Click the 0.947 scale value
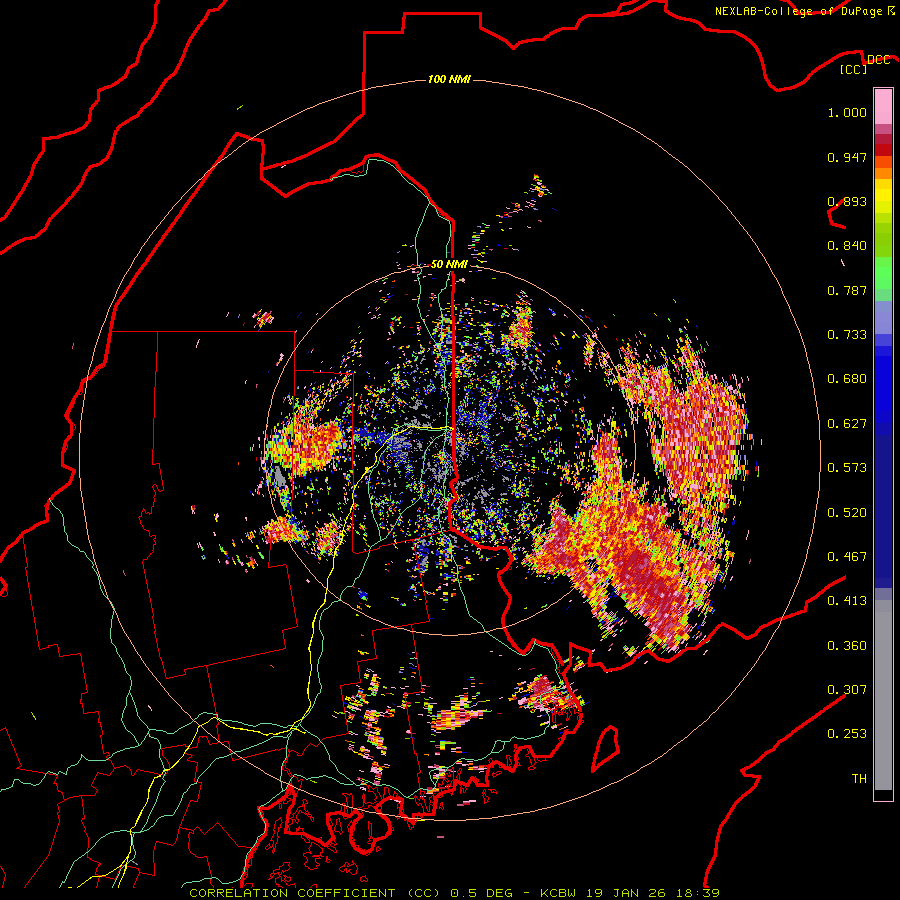The image size is (900, 900). pos(847,157)
